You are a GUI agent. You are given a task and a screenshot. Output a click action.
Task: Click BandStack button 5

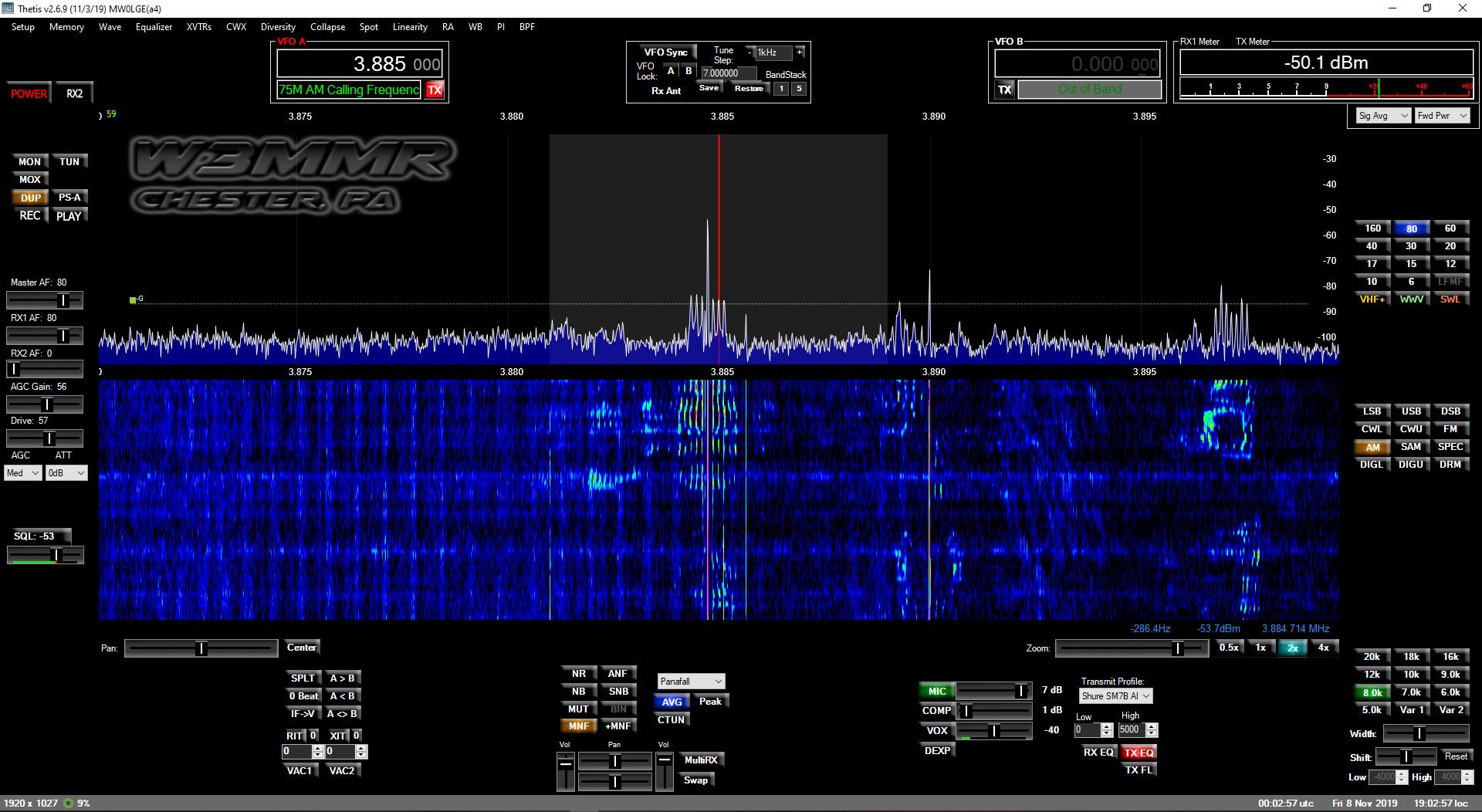point(799,89)
